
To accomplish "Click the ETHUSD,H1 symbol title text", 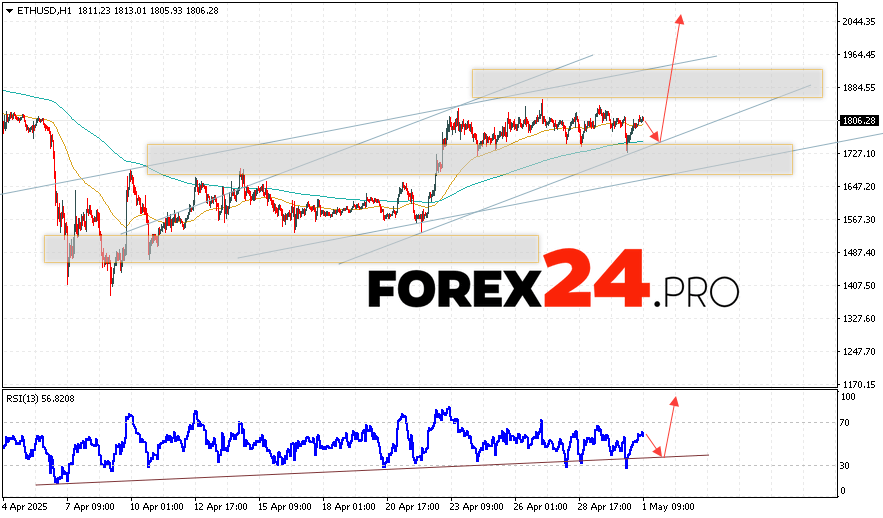I will point(42,10).
